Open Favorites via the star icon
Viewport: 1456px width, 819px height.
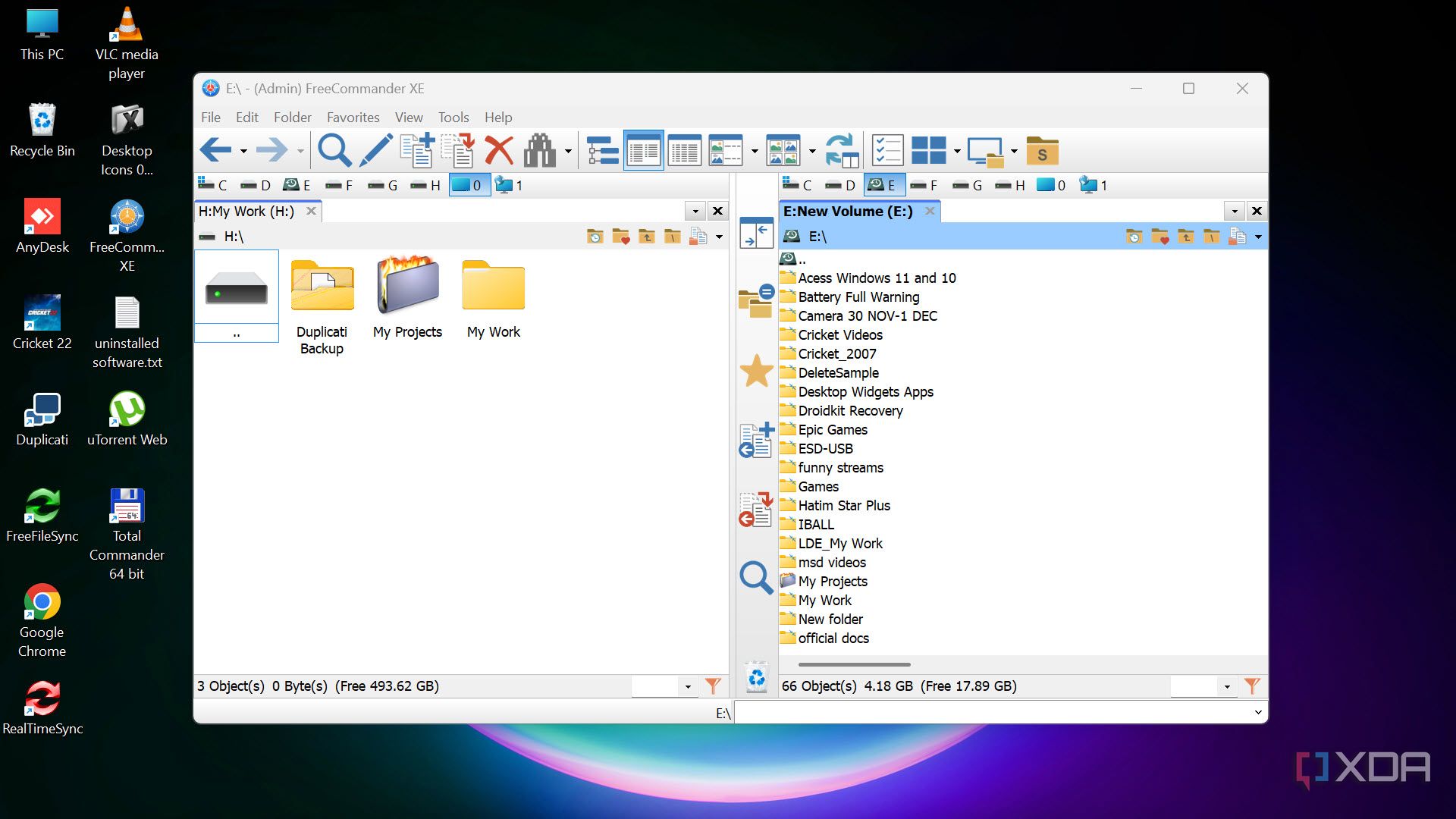click(756, 371)
